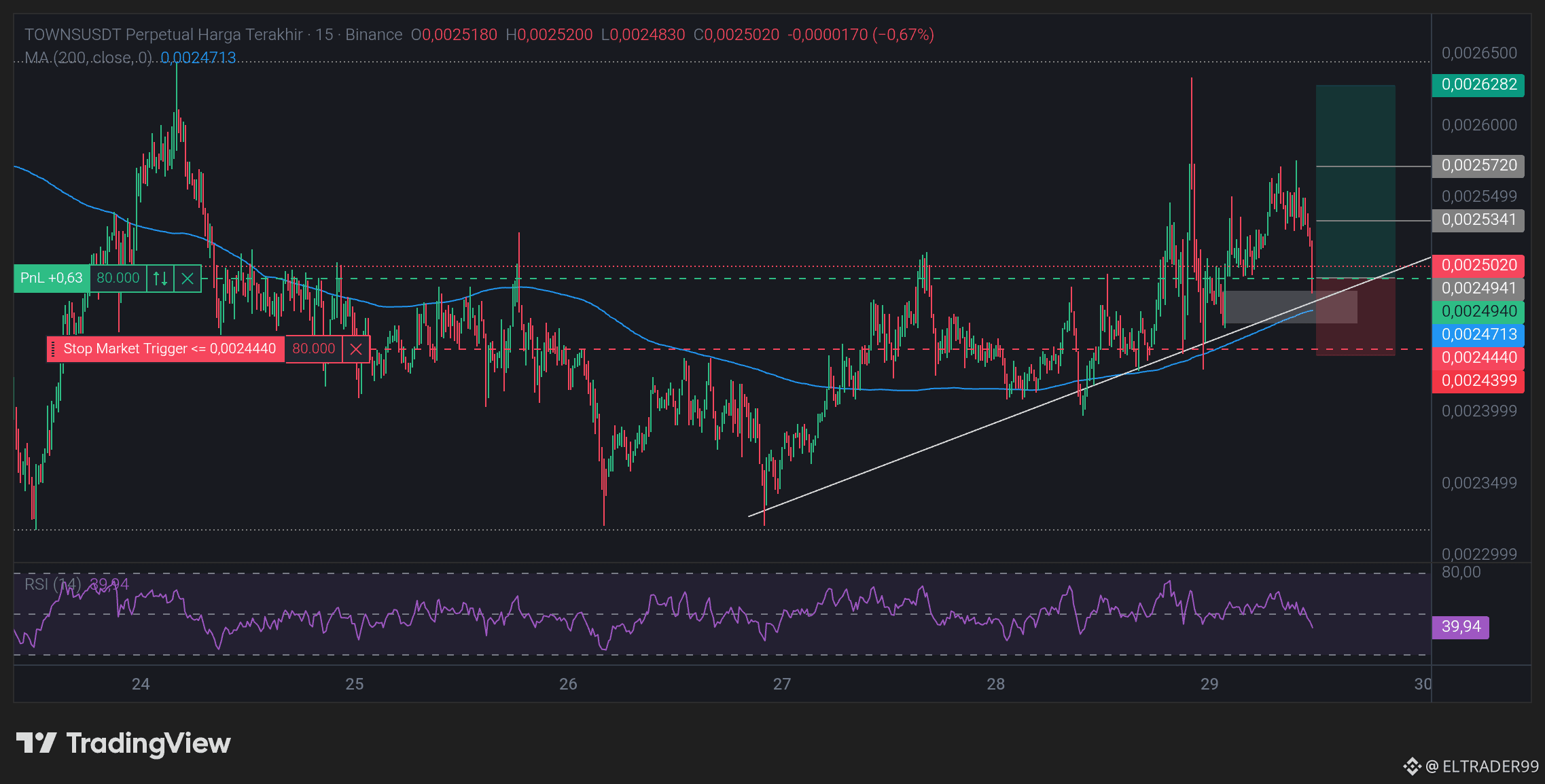Select the gray rectangle drawing near the trendline

click(x=1290, y=307)
